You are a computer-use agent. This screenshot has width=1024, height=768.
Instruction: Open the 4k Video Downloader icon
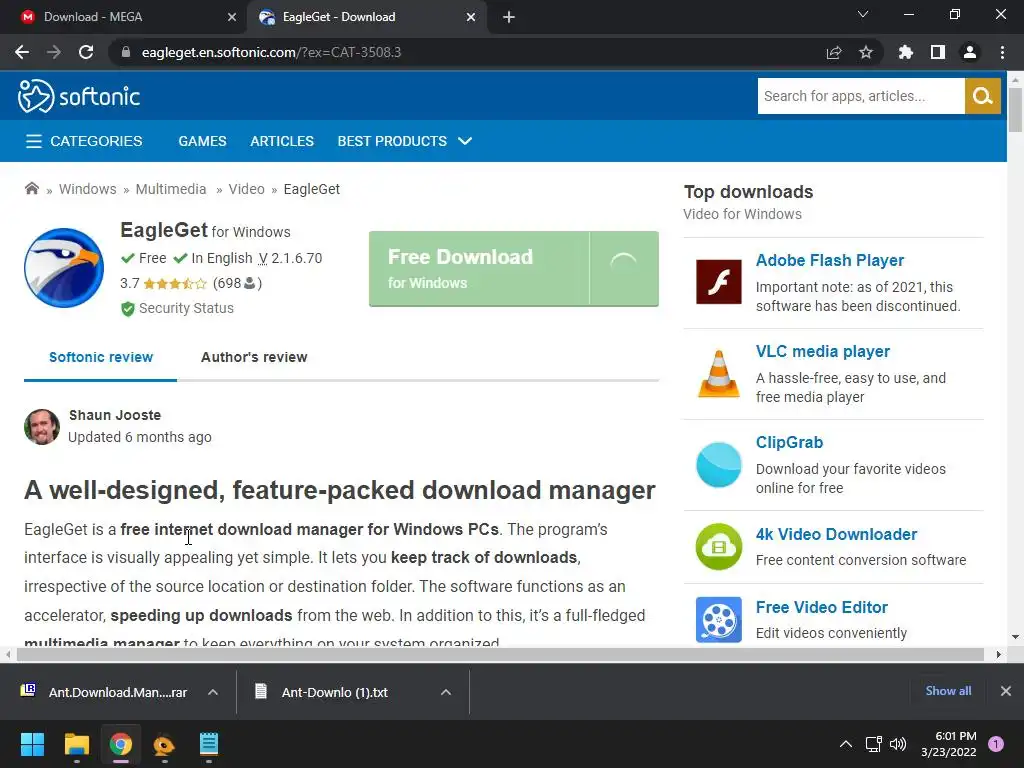click(x=718, y=546)
